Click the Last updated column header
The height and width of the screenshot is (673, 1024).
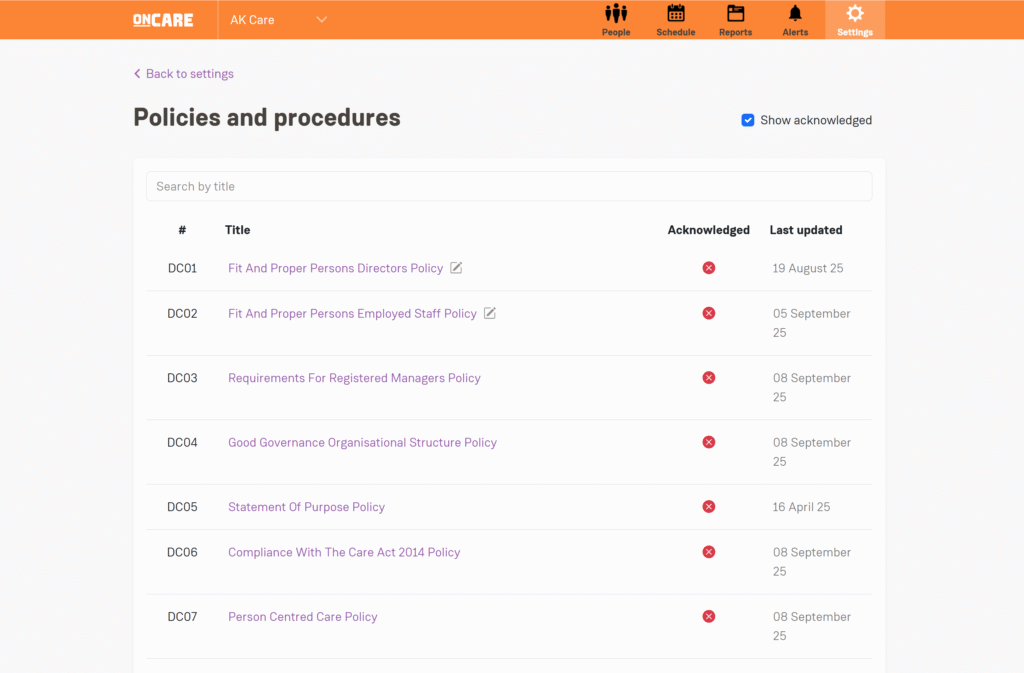805,230
